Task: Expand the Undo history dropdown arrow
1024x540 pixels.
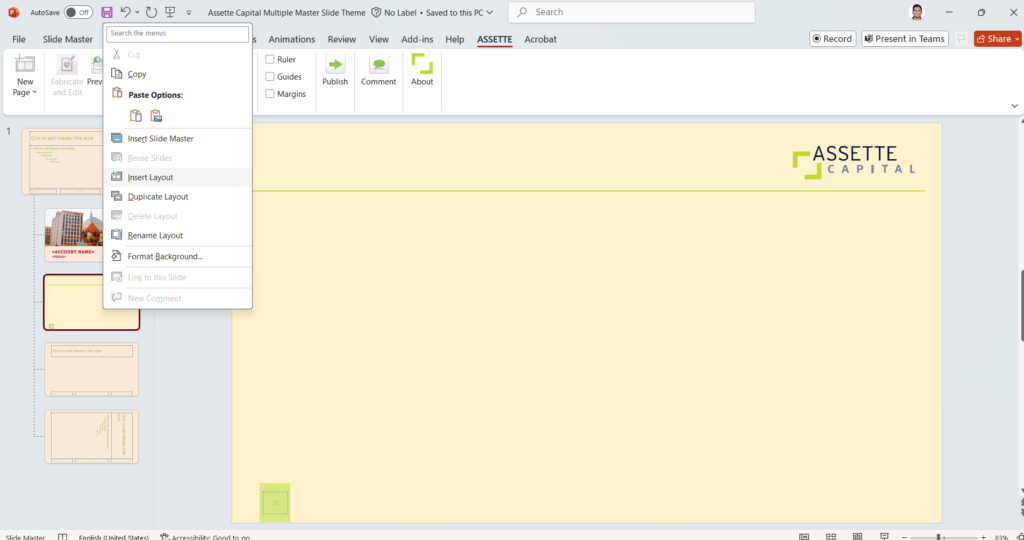Action: coord(137,12)
